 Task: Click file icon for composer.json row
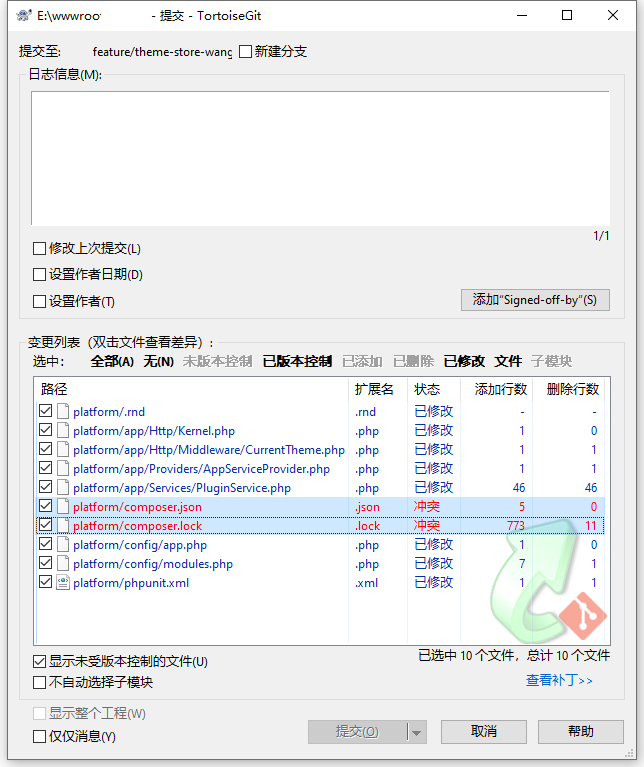(63, 506)
